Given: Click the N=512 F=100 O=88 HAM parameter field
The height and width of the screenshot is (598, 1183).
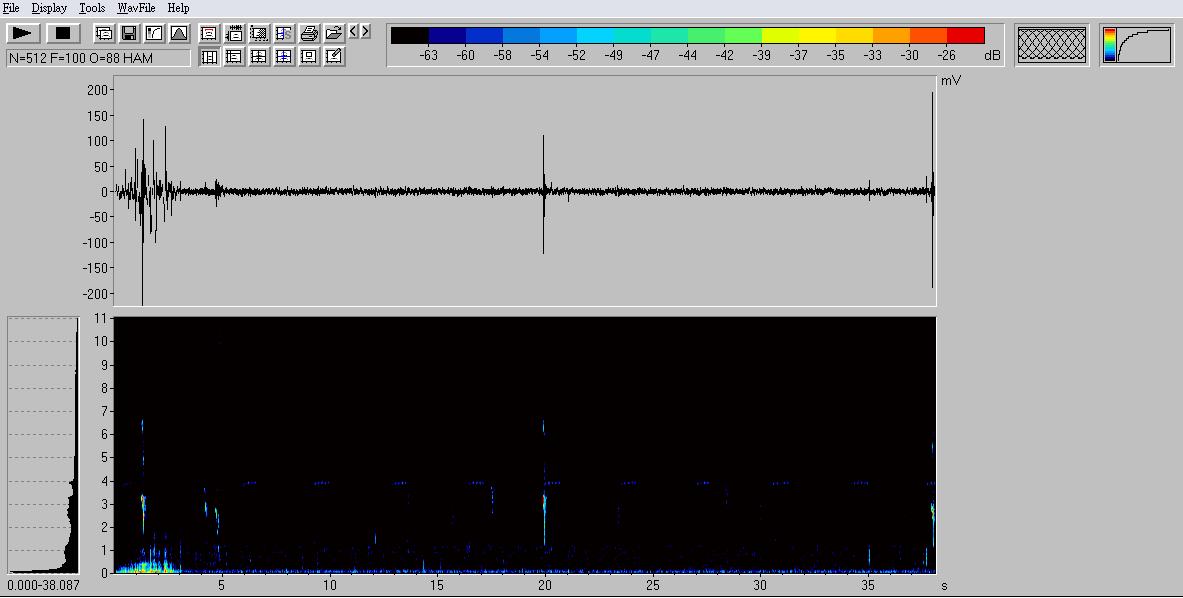Looking at the screenshot, I should pyautogui.click(x=98, y=58).
